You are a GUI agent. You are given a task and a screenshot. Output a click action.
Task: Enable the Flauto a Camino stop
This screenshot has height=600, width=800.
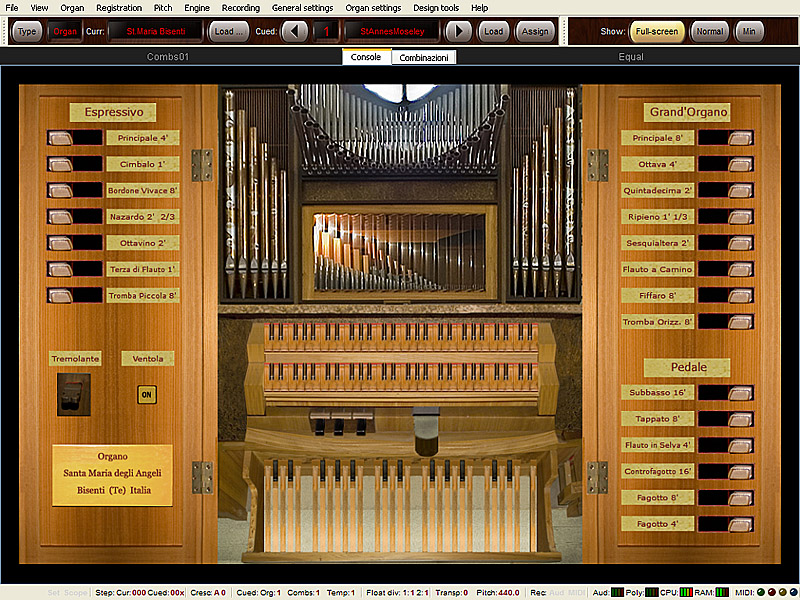739,269
